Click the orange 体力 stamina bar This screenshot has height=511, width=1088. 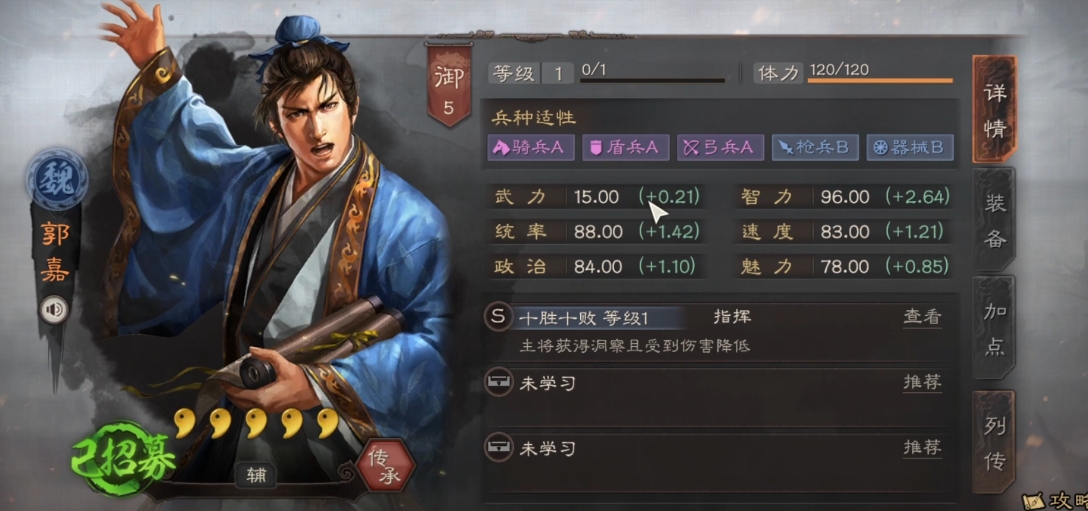[880, 81]
